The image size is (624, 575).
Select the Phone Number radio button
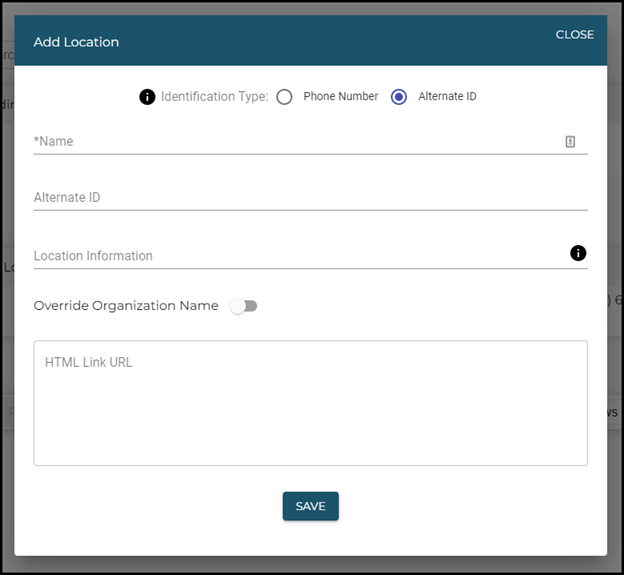[285, 97]
